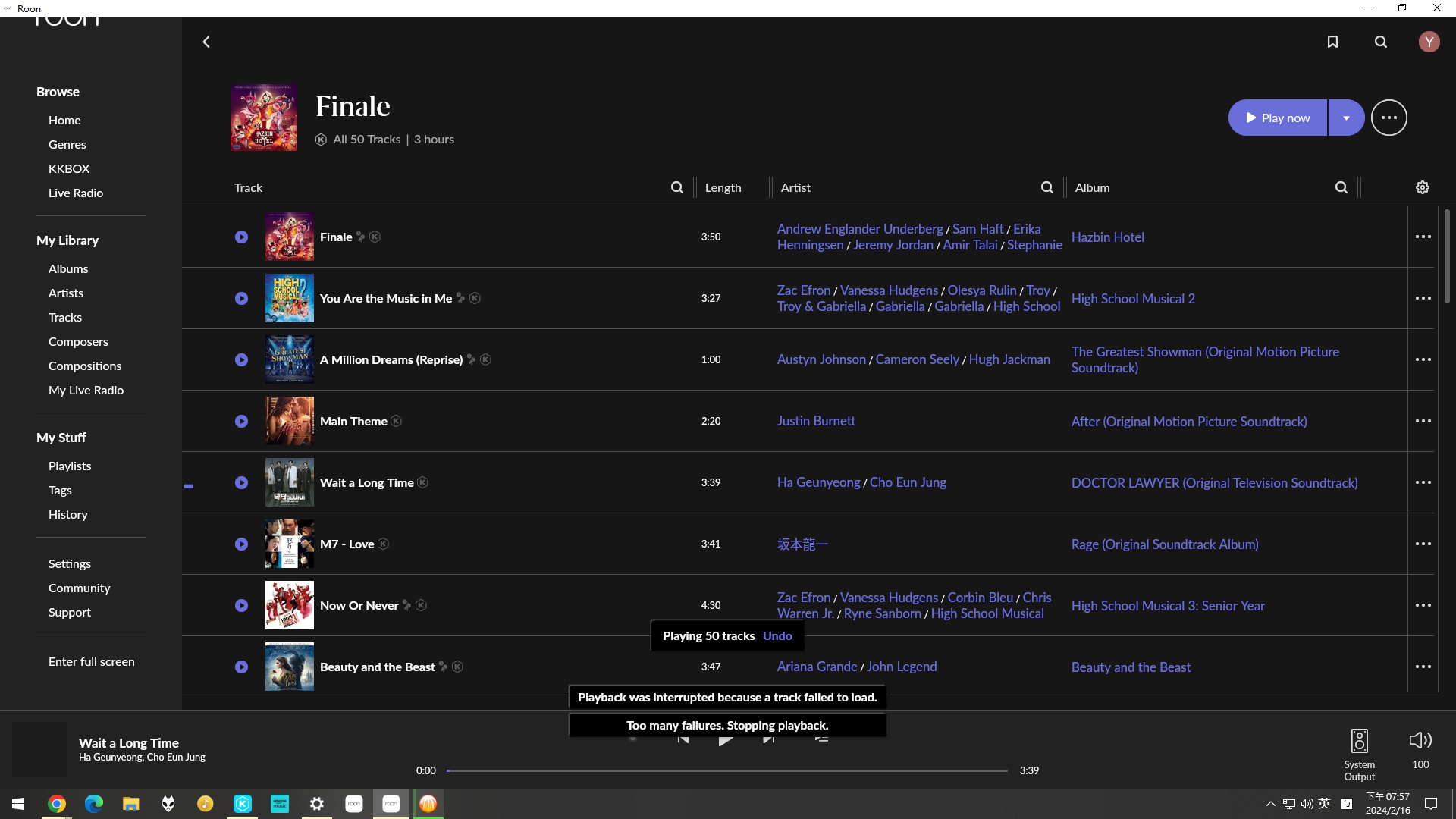Open Live Radio in the sidebar
This screenshot has width=1456, height=819.
76,193
